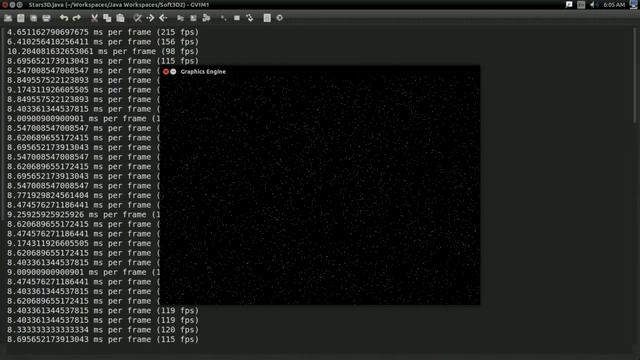The image size is (640, 360).
Task: Run Make from the toolbar
Action: click(x=223, y=18)
